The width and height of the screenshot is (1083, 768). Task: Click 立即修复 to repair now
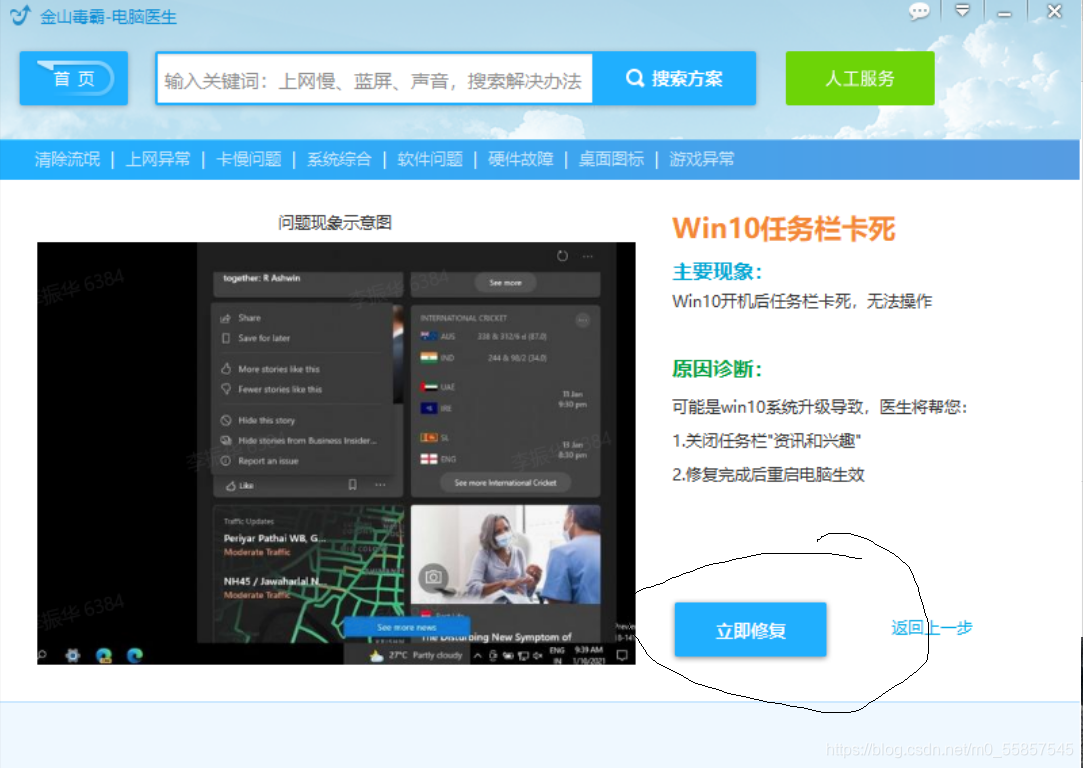[751, 630]
